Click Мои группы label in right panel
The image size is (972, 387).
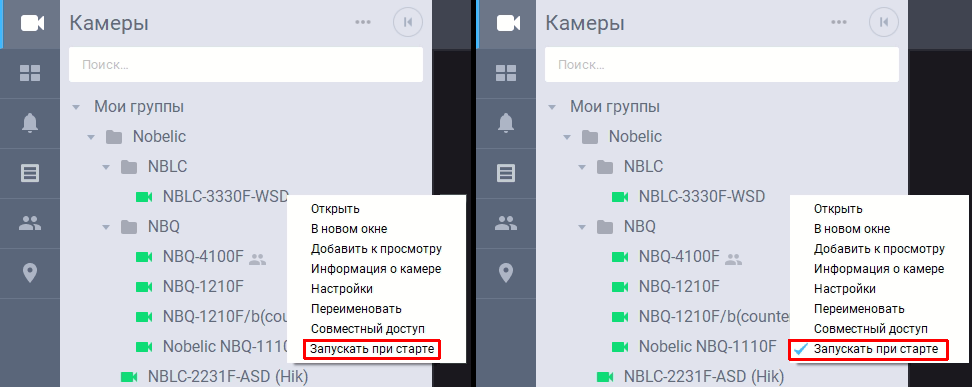click(614, 107)
